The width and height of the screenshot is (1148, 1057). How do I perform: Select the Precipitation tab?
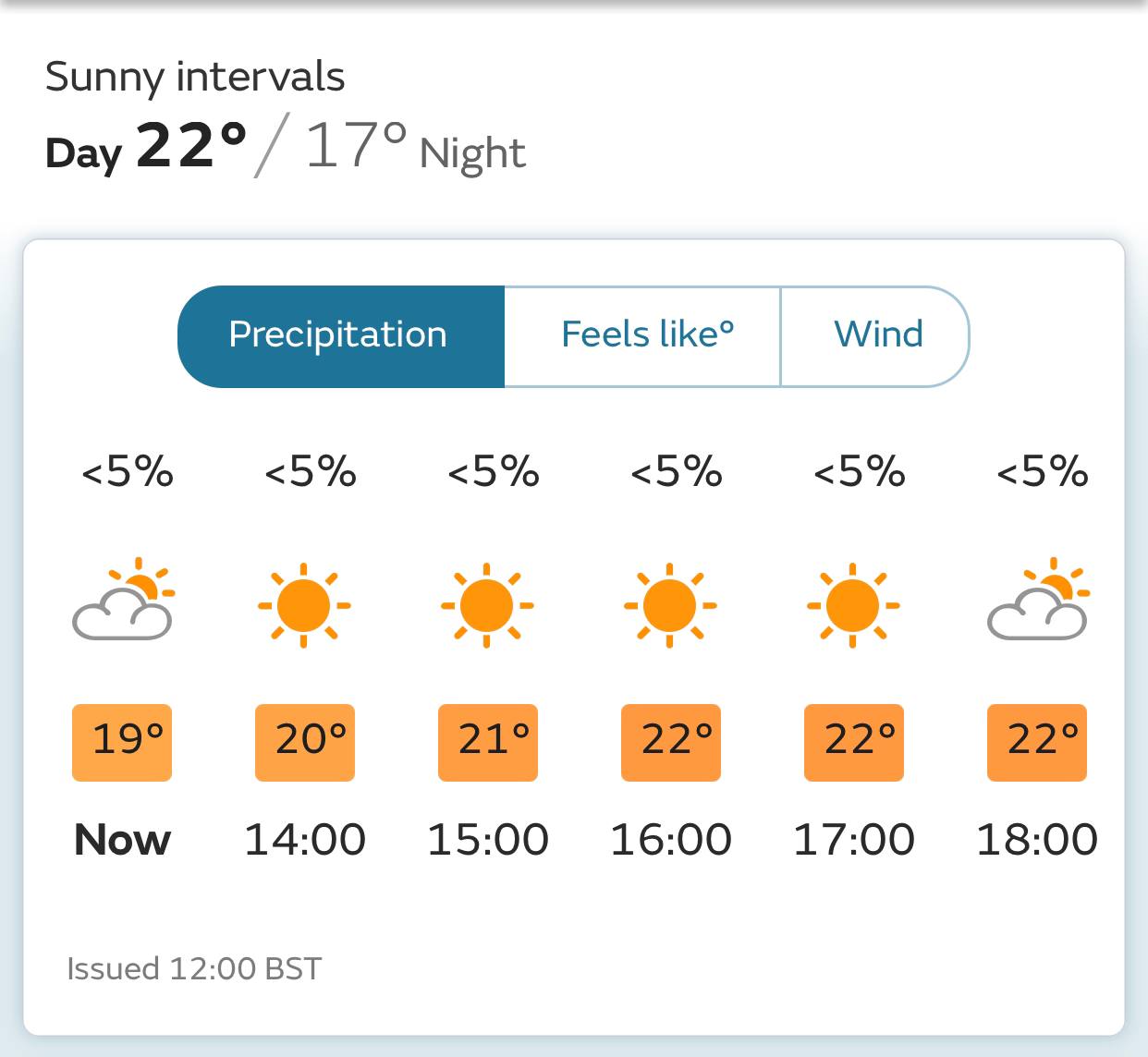pos(341,336)
